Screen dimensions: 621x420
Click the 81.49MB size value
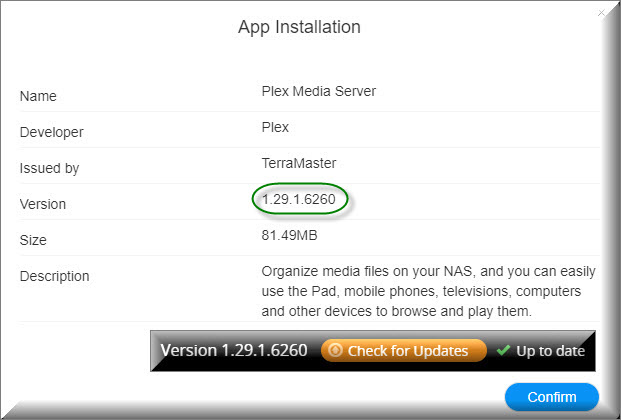291,236
